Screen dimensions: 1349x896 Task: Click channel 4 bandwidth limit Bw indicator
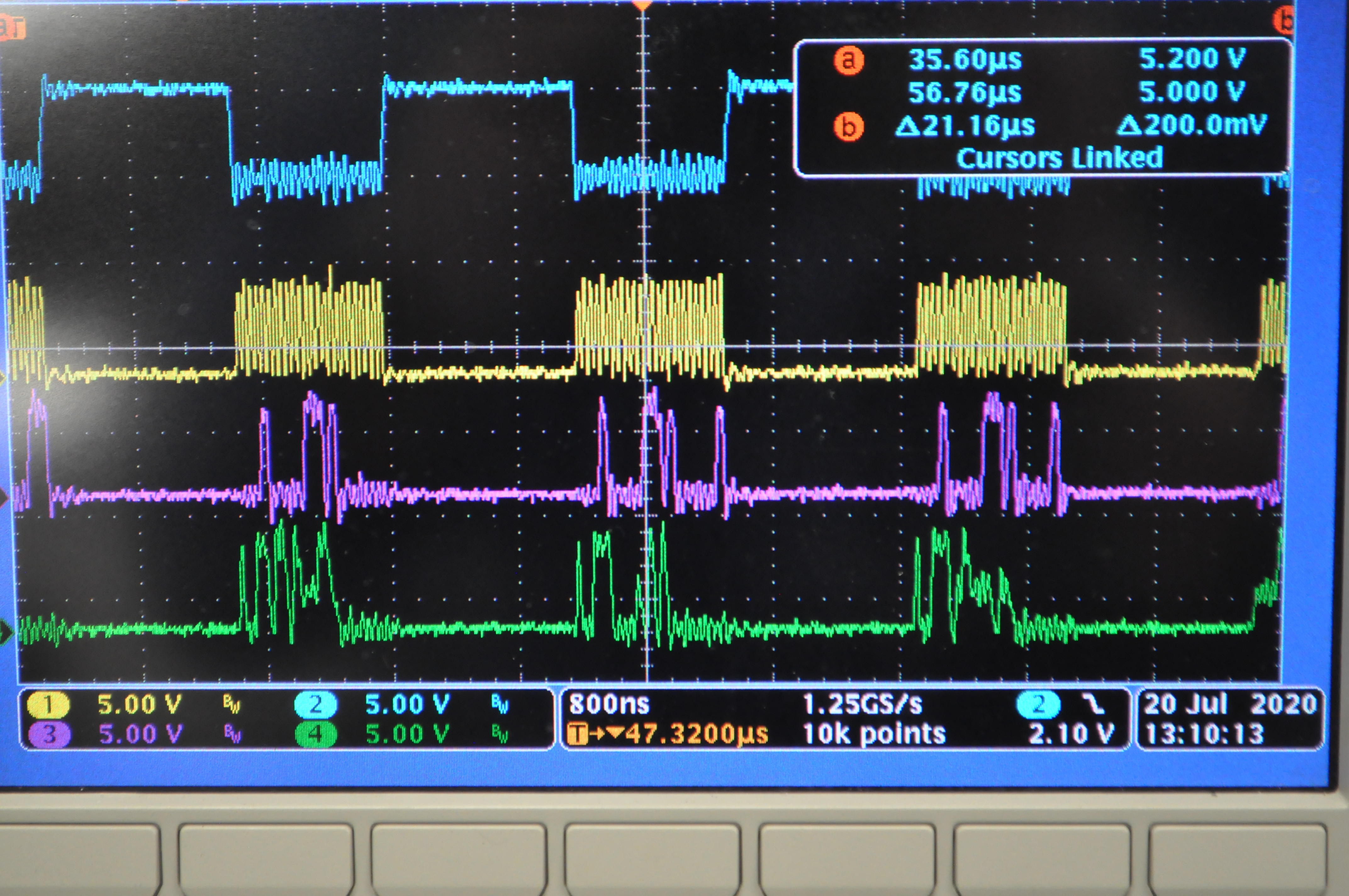coord(500,735)
